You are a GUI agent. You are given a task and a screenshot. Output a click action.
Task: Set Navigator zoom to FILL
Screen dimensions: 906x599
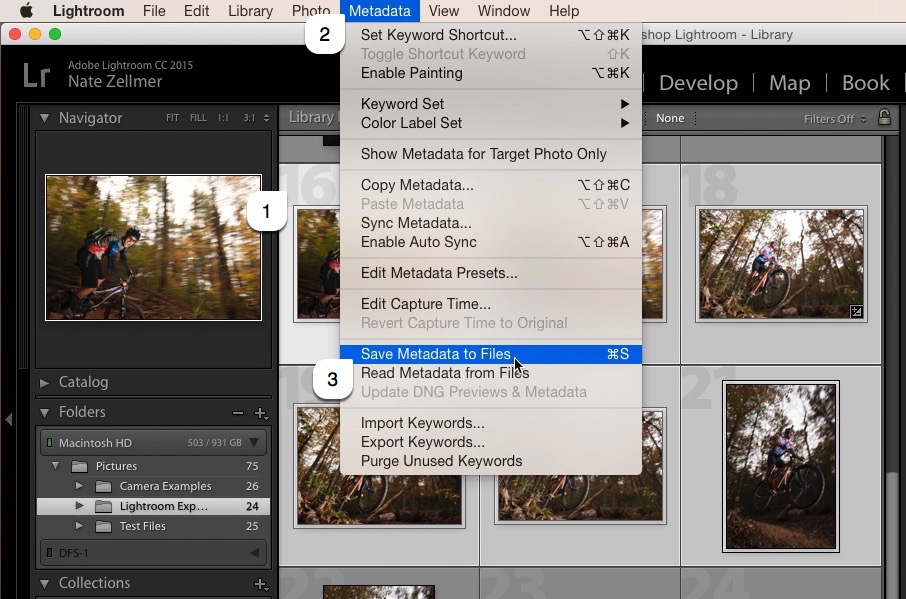[x=198, y=118]
